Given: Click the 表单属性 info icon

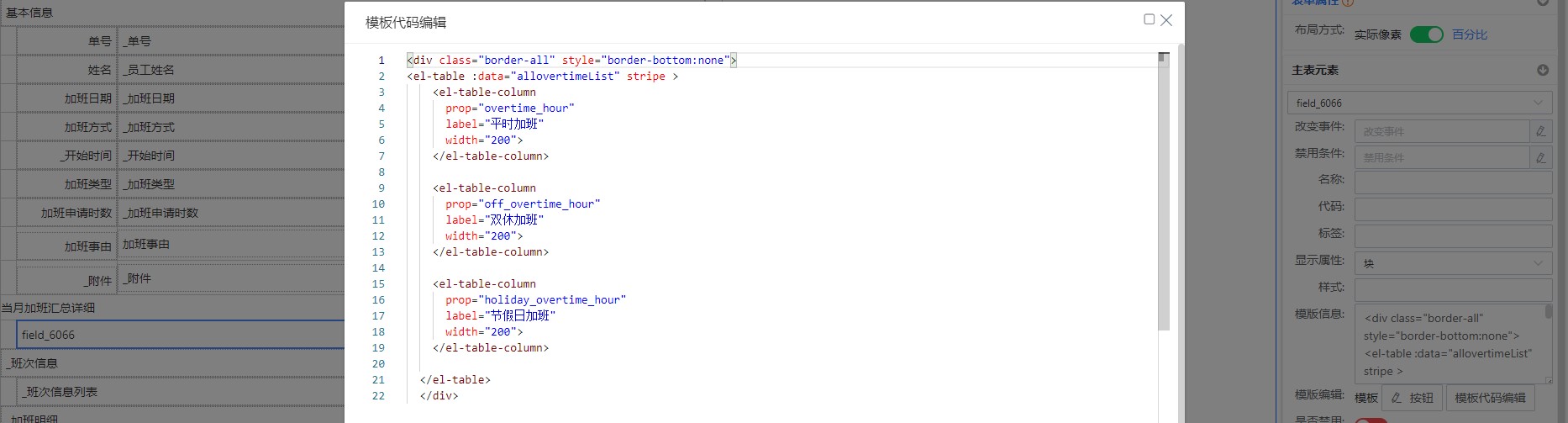Looking at the screenshot, I should [1349, 3].
